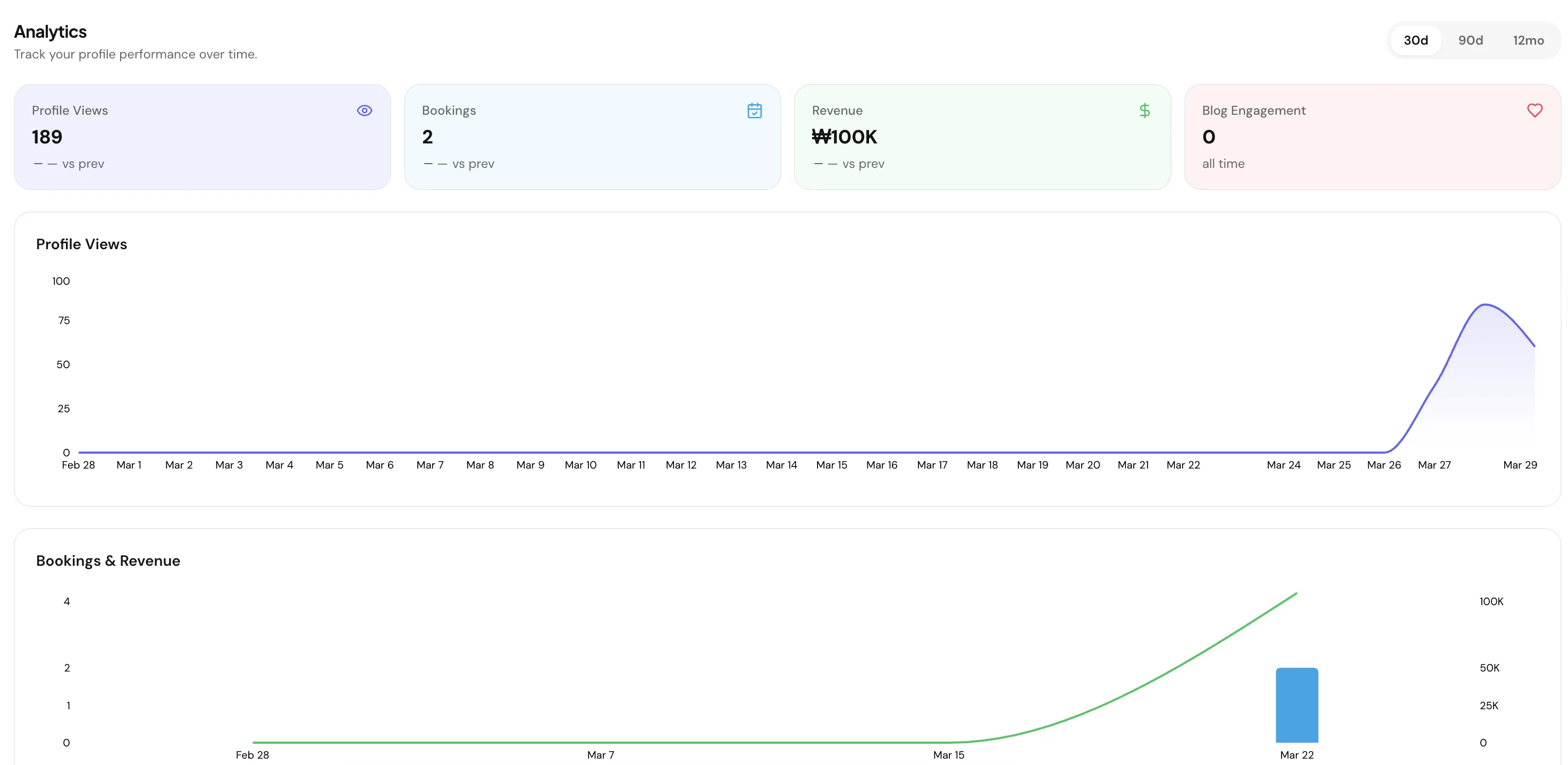Click the blue bookings bar at Mar 22
Image resolution: width=1568 pixels, height=765 pixels.
point(1296,705)
